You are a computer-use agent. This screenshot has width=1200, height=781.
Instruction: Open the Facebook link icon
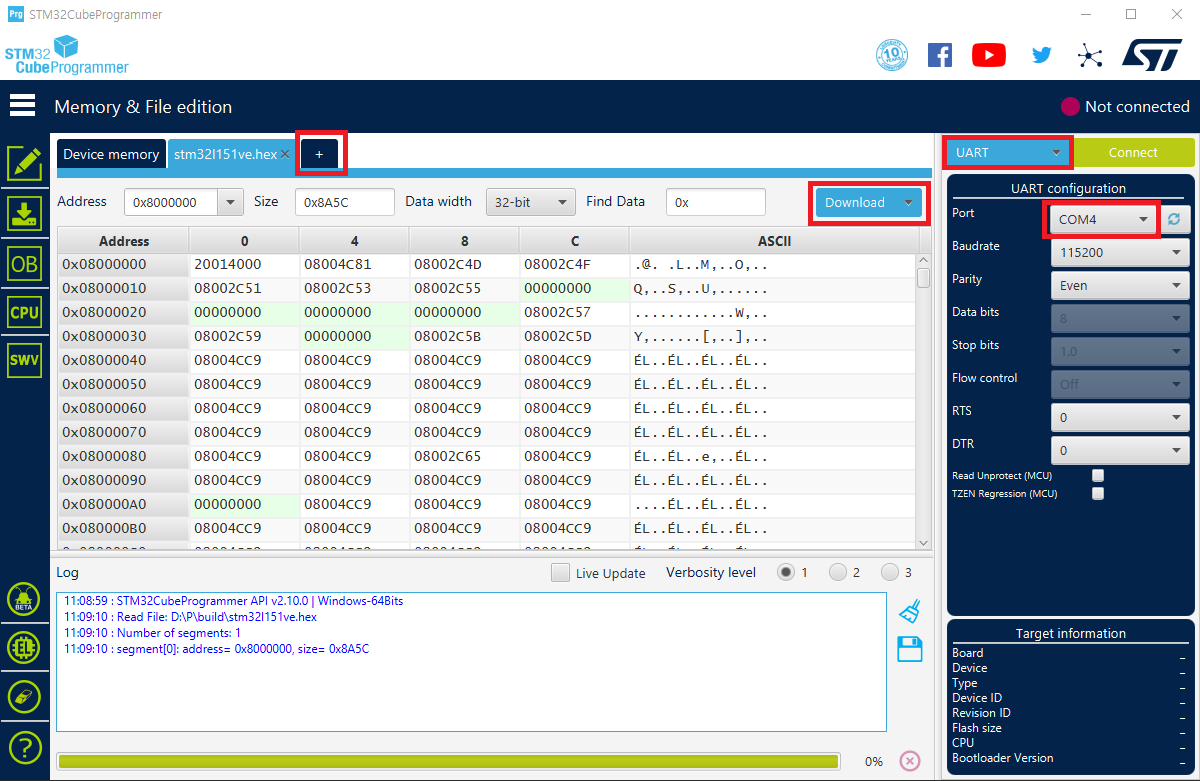940,55
